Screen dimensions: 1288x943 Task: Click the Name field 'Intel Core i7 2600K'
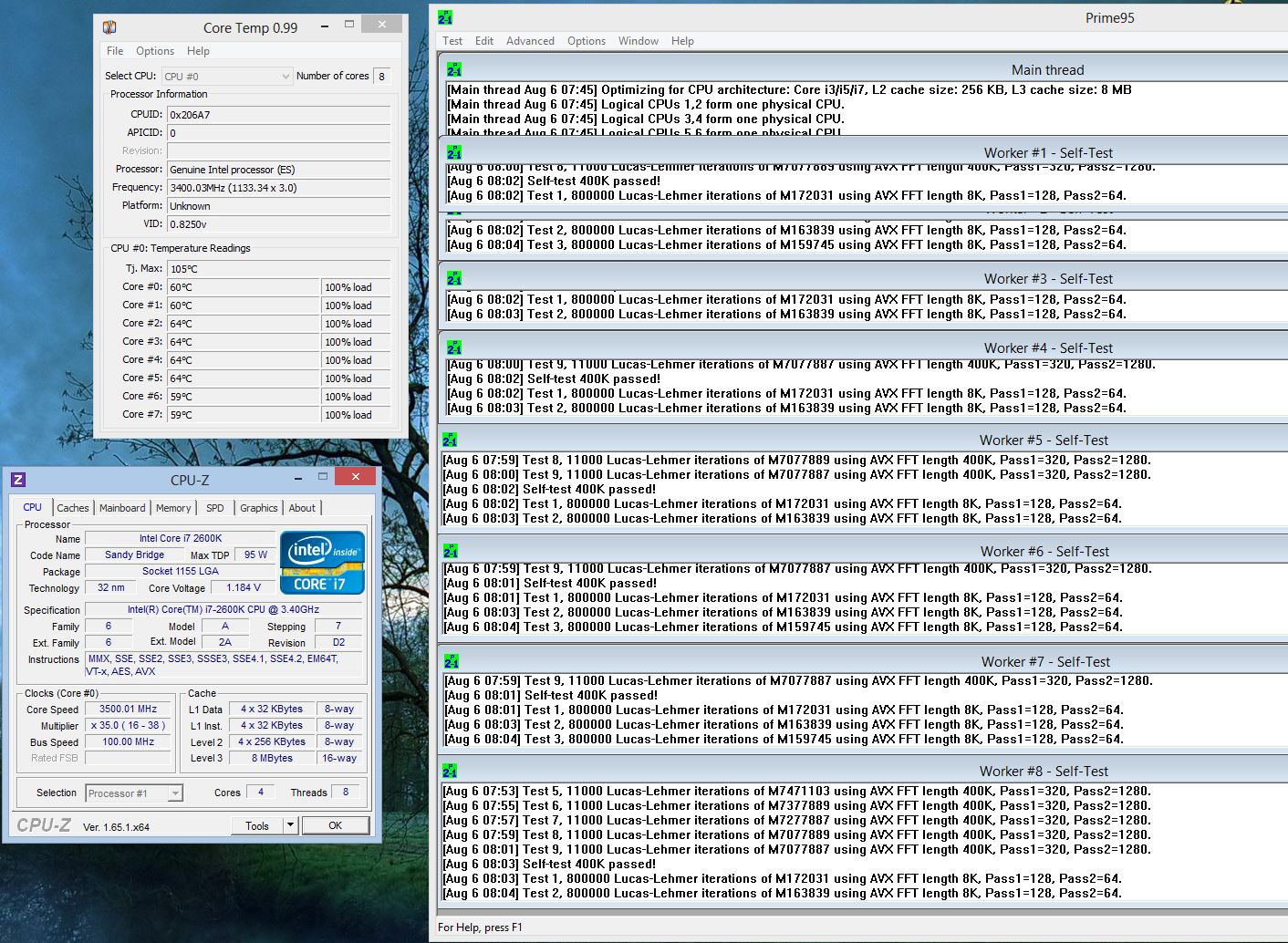click(180, 538)
